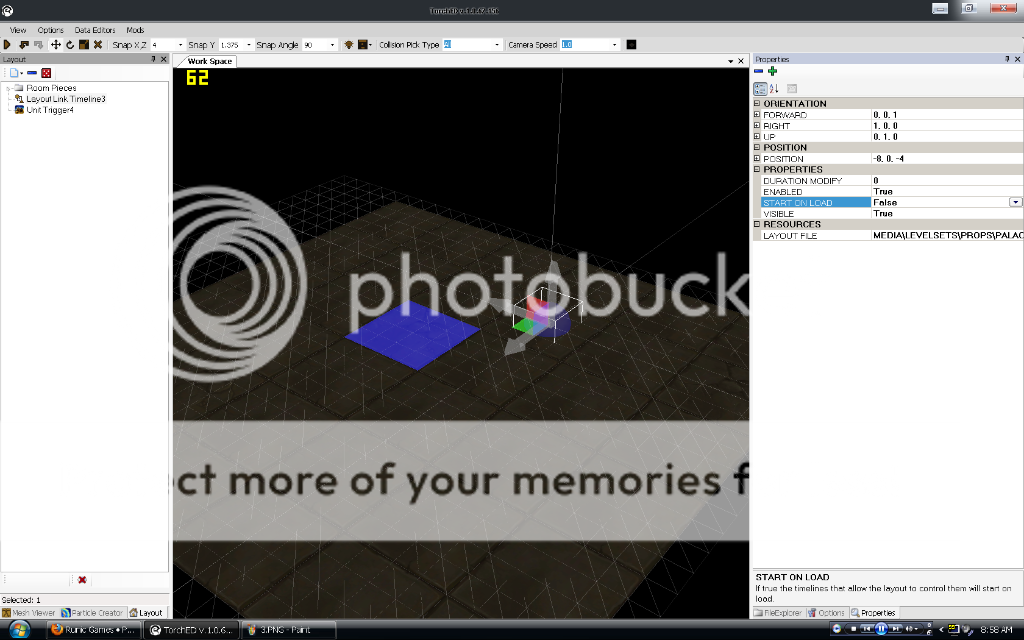Click the Snap Y value field
The image size is (1024, 640).
click(231, 45)
